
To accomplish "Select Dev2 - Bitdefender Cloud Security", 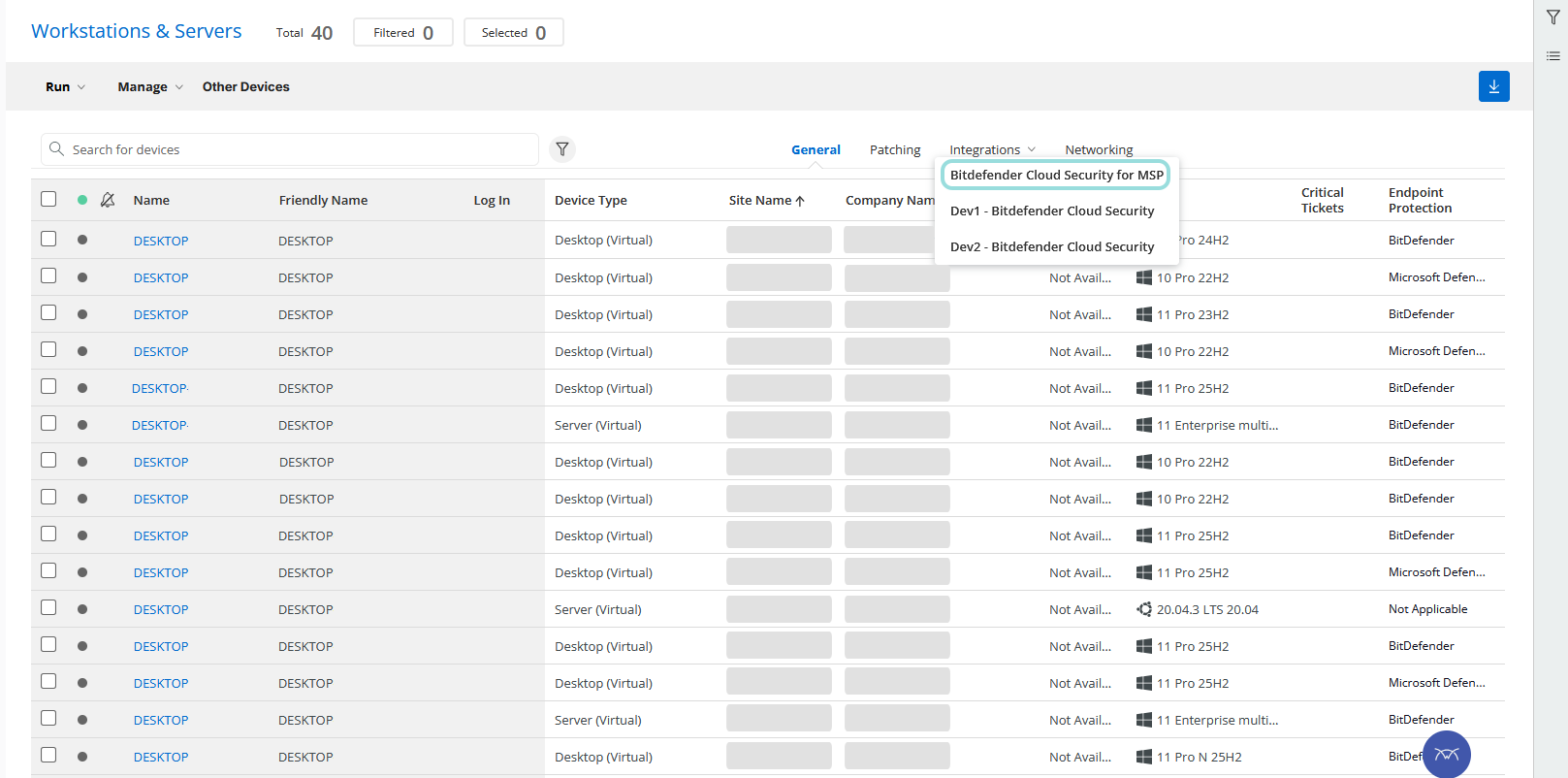I will 1052,246.
